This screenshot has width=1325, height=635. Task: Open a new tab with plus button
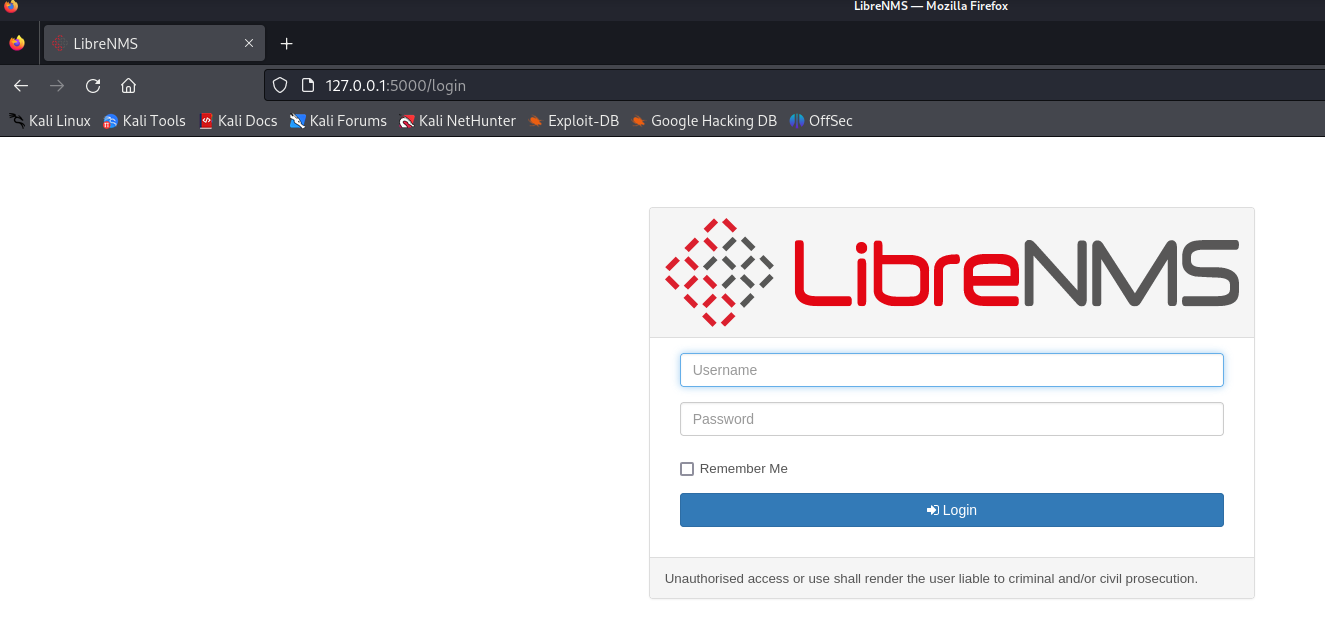[287, 44]
